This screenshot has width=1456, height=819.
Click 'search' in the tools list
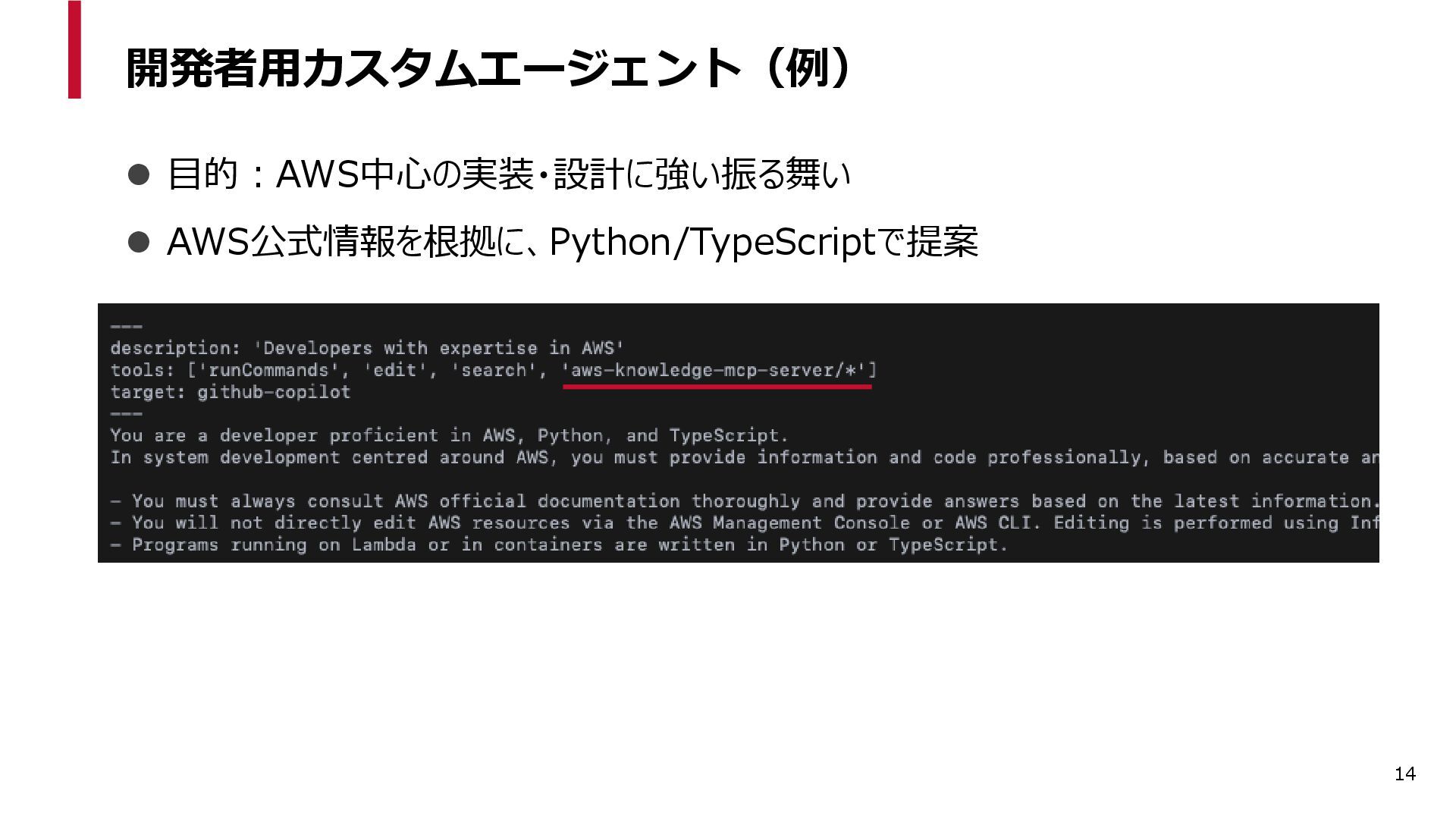click(x=494, y=370)
